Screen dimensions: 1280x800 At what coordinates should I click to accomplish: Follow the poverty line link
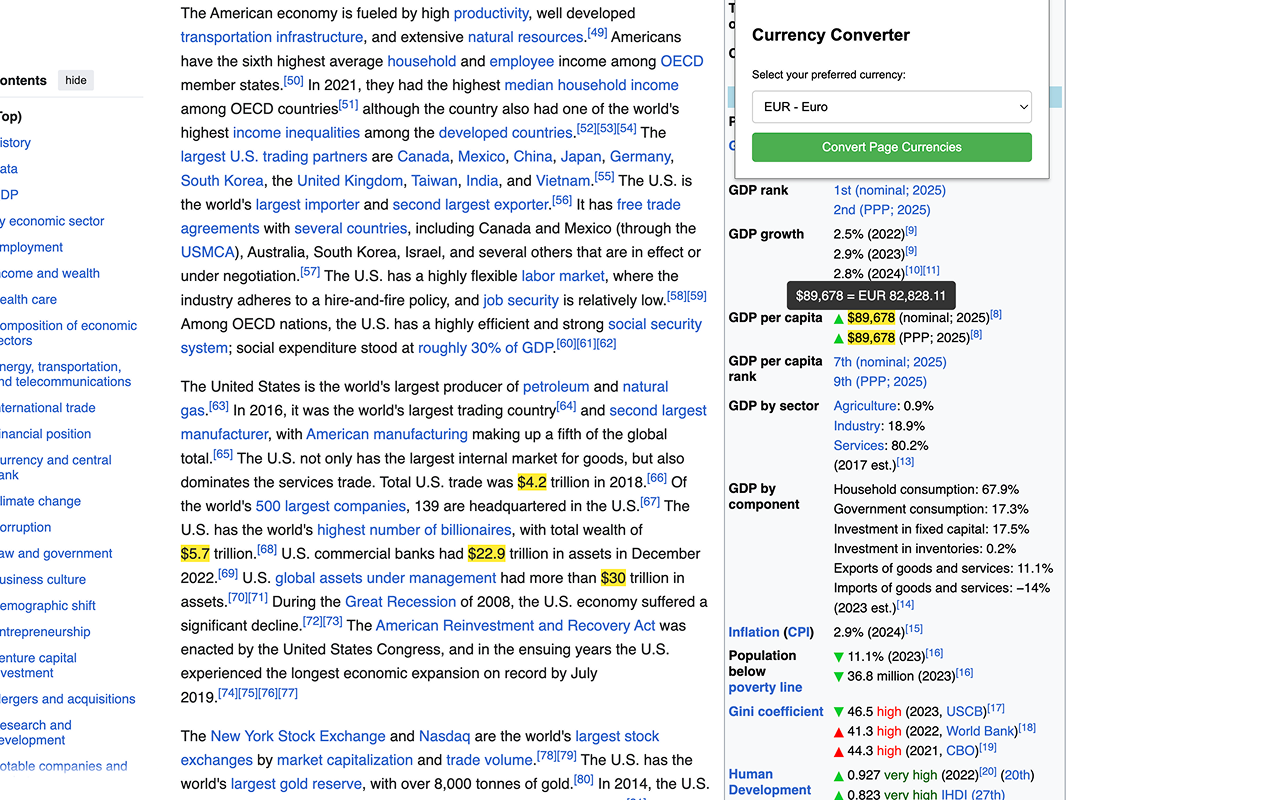[765, 688]
